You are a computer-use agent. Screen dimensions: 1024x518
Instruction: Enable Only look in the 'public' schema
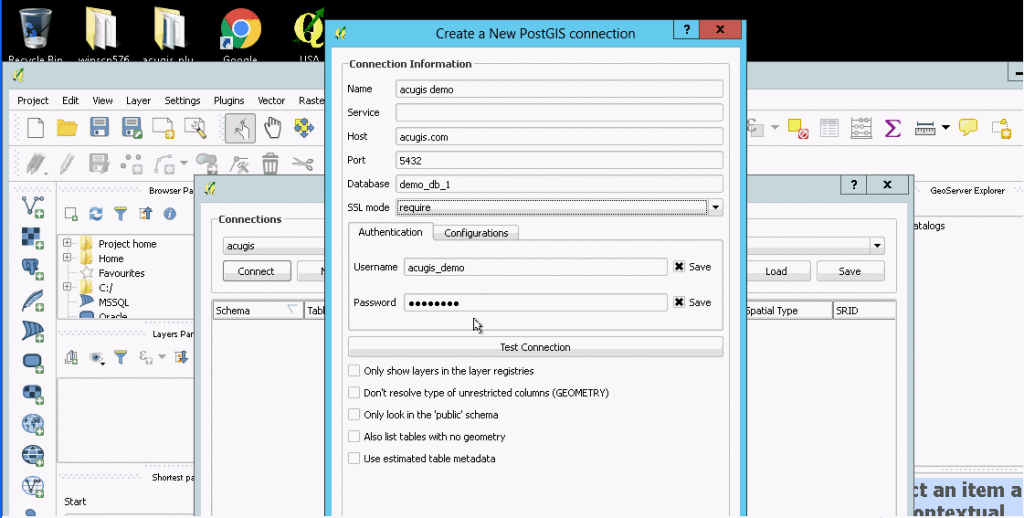[354, 414]
